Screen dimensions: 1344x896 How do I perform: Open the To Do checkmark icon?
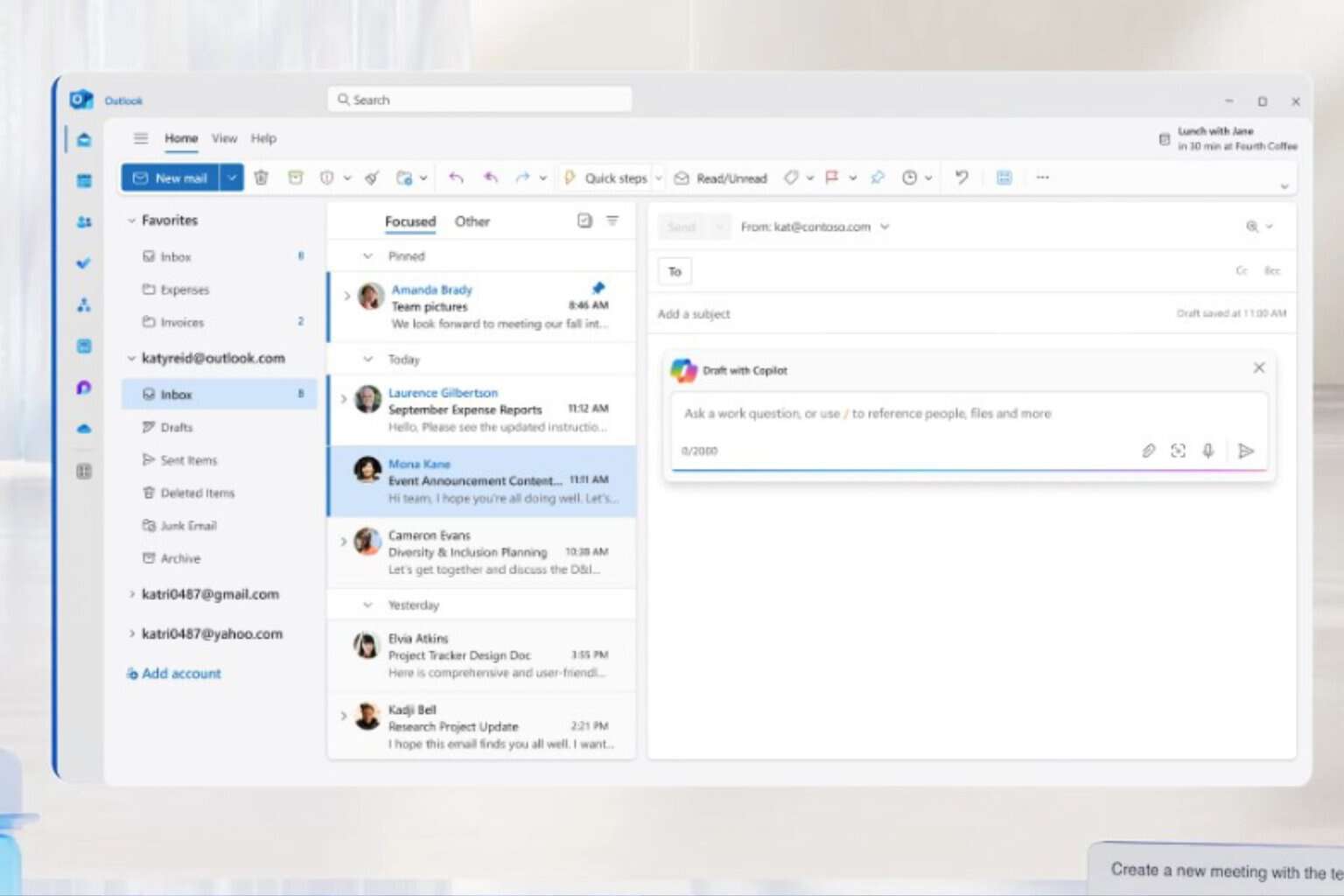tap(84, 263)
